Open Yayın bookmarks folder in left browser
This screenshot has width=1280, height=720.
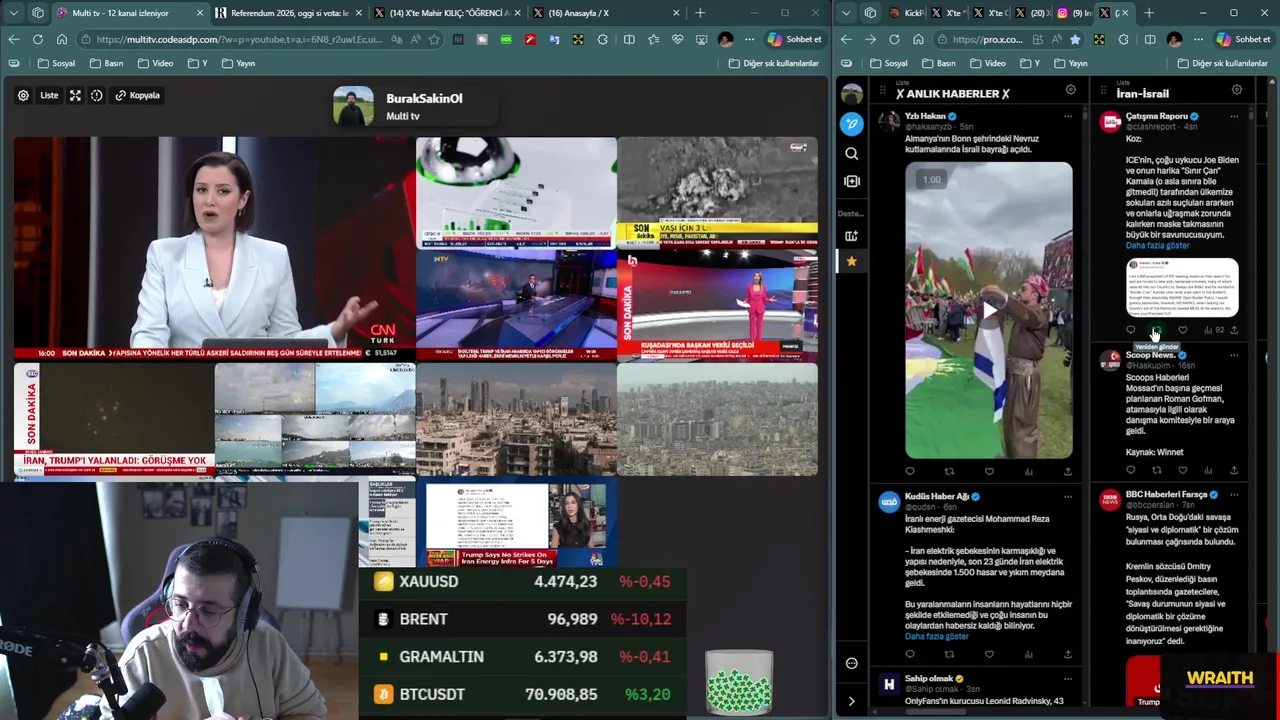click(x=238, y=63)
